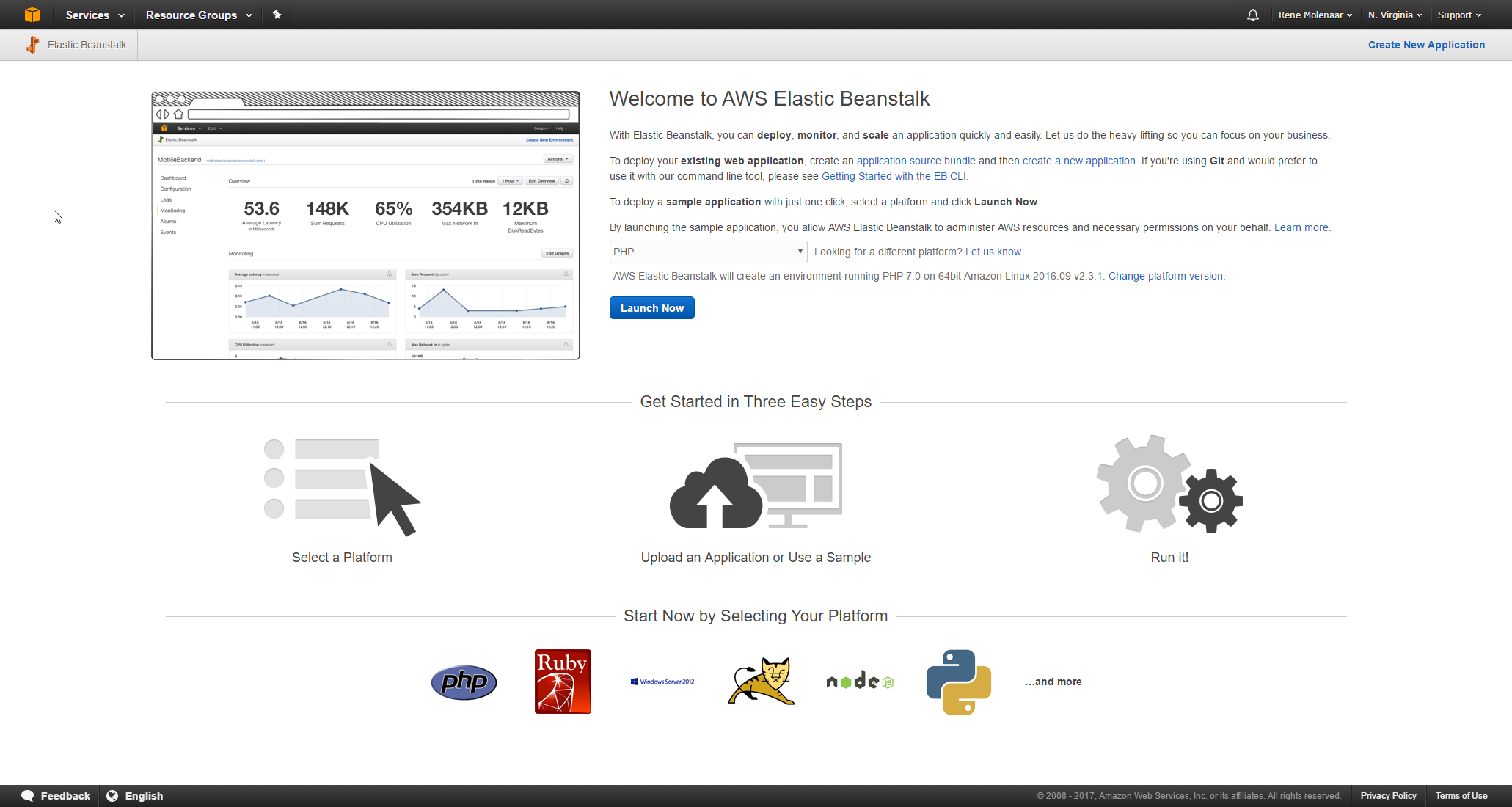The width and height of the screenshot is (1512, 807).
Task: Click the Run it gears icon
Action: click(x=1169, y=484)
